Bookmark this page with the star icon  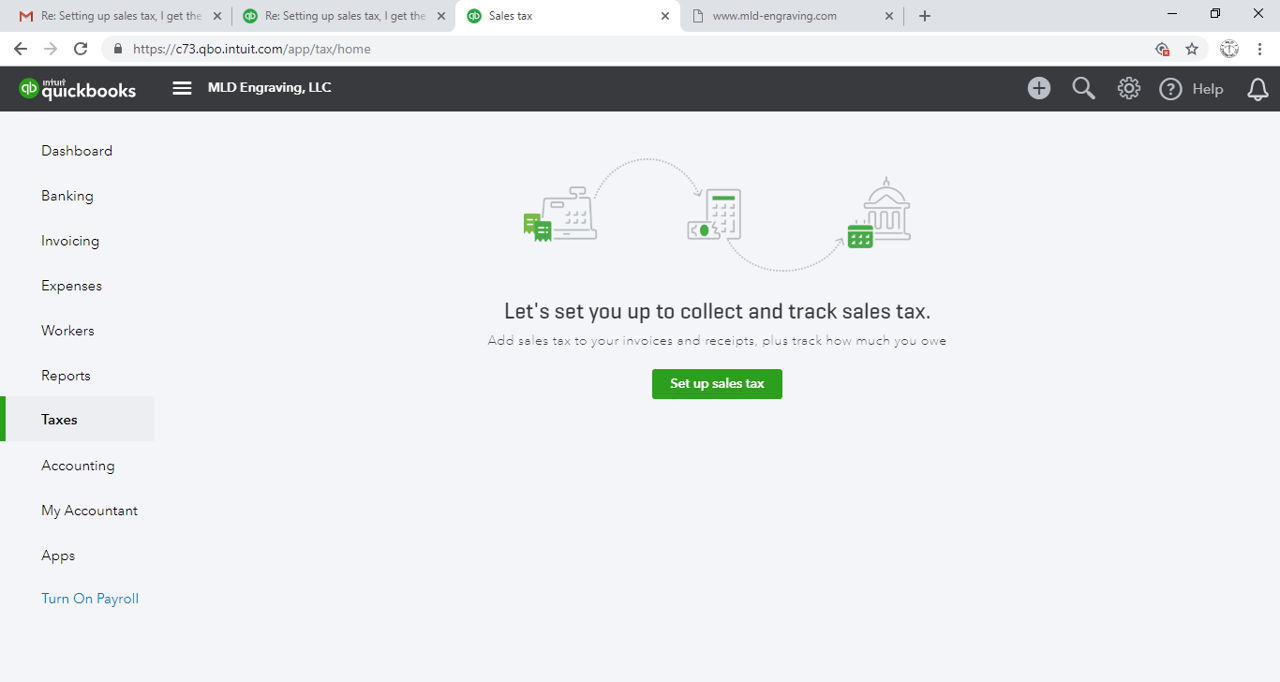coord(1192,48)
